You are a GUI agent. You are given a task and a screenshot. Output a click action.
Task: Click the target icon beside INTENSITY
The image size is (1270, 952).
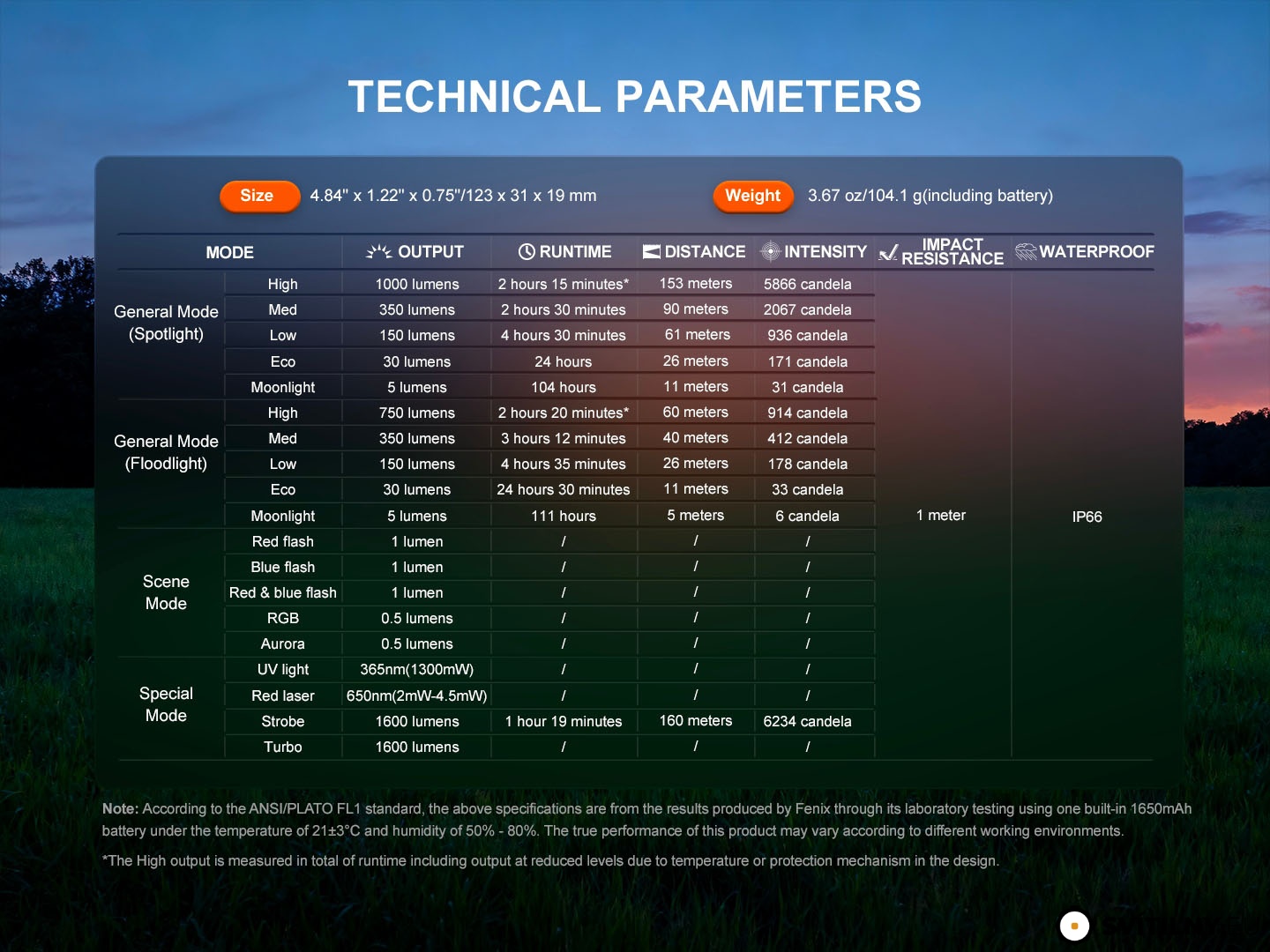(770, 252)
